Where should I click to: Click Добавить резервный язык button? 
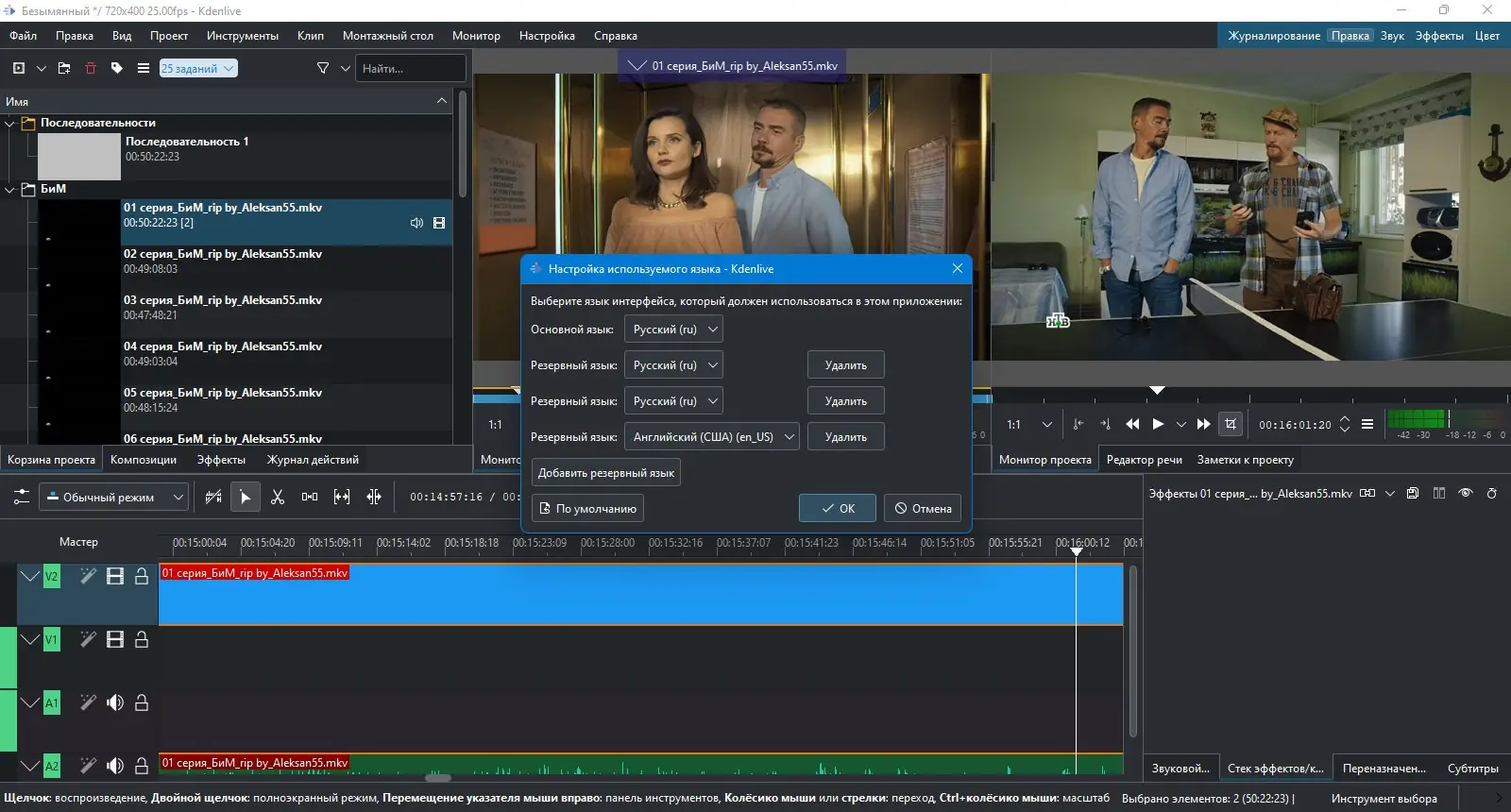coord(605,473)
